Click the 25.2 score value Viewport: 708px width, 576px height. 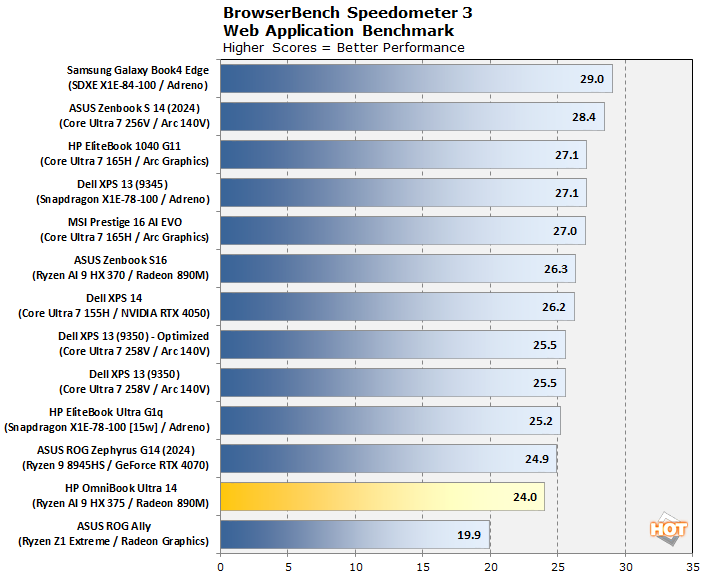pyautogui.click(x=540, y=421)
